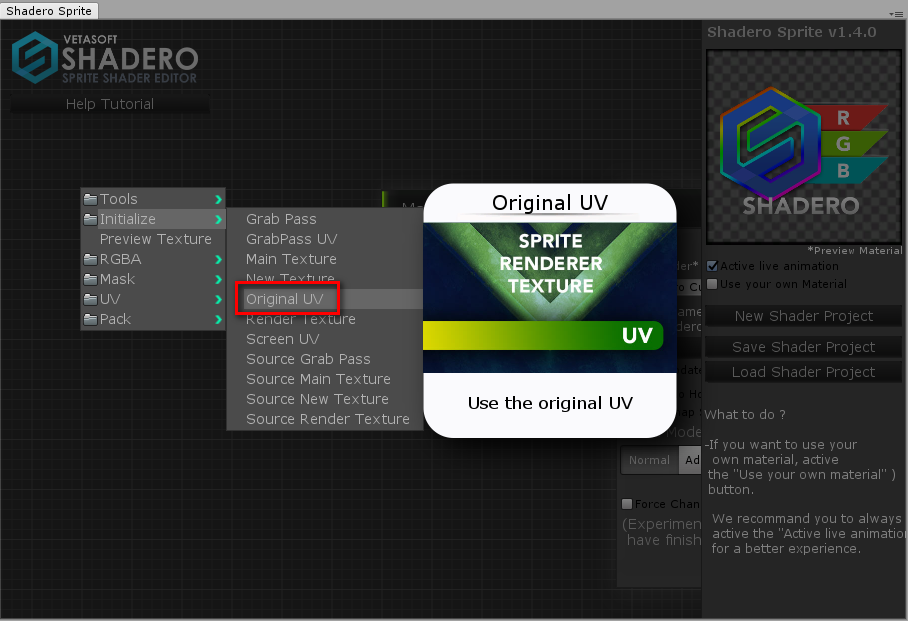
Task: Choose Render Texture from submenu
Action: click(x=325, y=319)
